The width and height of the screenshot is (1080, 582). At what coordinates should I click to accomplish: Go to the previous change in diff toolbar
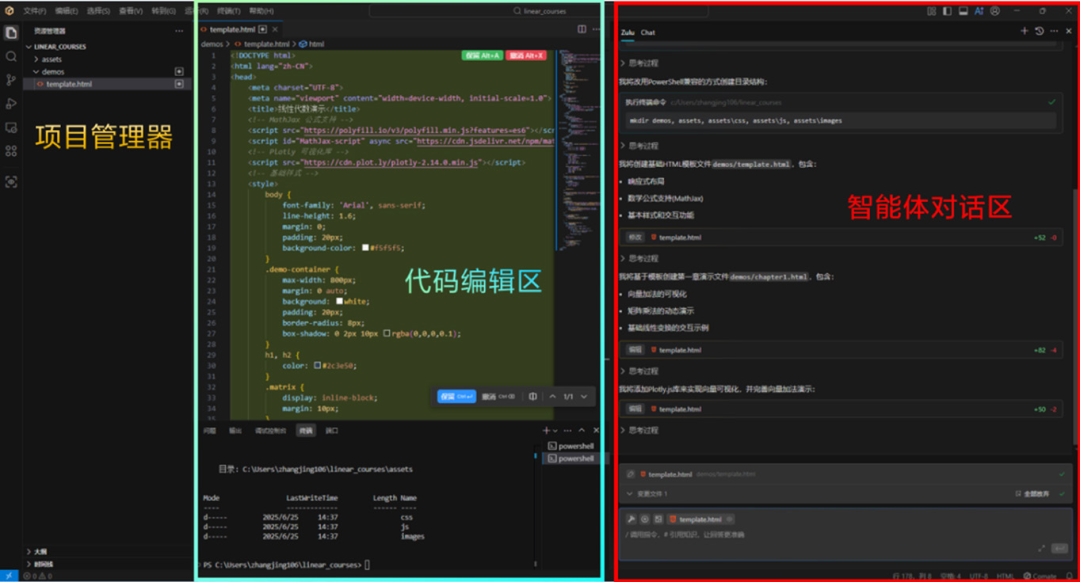coord(552,397)
